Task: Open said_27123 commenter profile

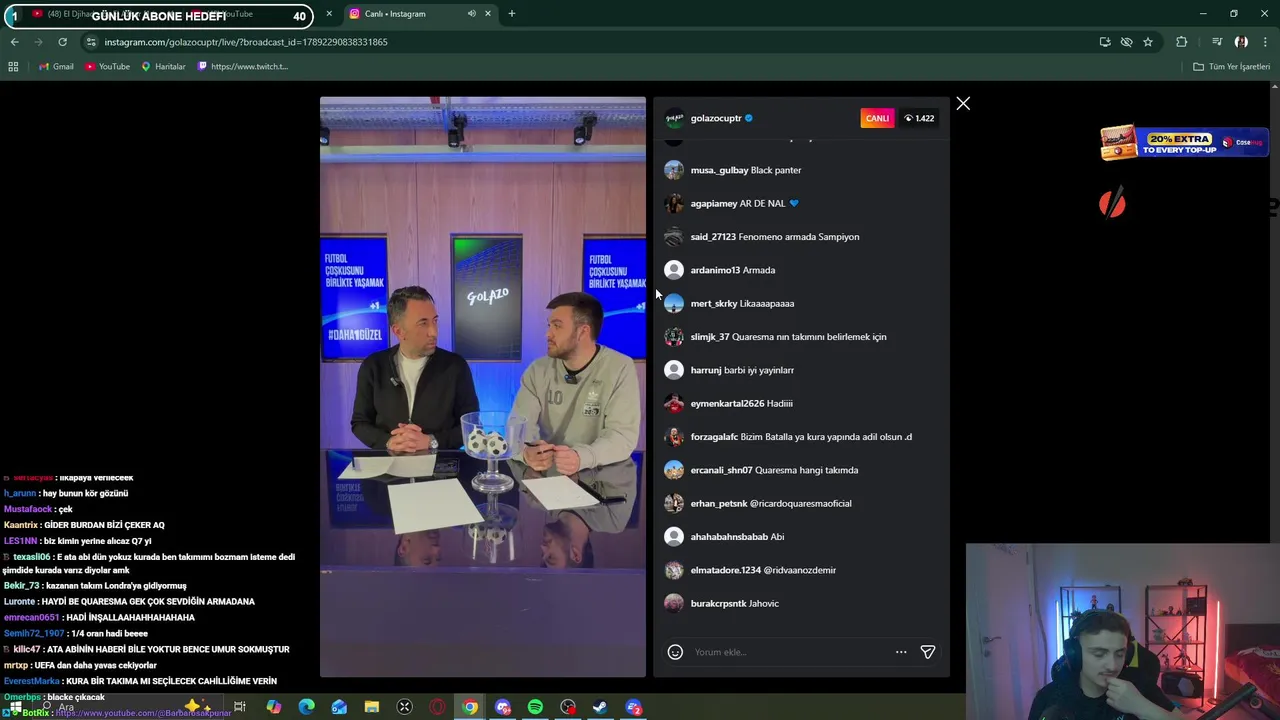Action: tap(713, 237)
